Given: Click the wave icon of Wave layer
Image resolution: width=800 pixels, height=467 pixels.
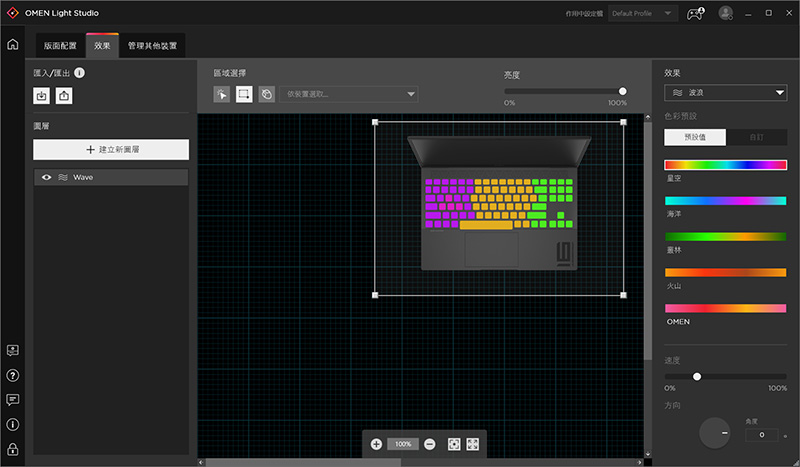Looking at the screenshot, I should tap(63, 177).
